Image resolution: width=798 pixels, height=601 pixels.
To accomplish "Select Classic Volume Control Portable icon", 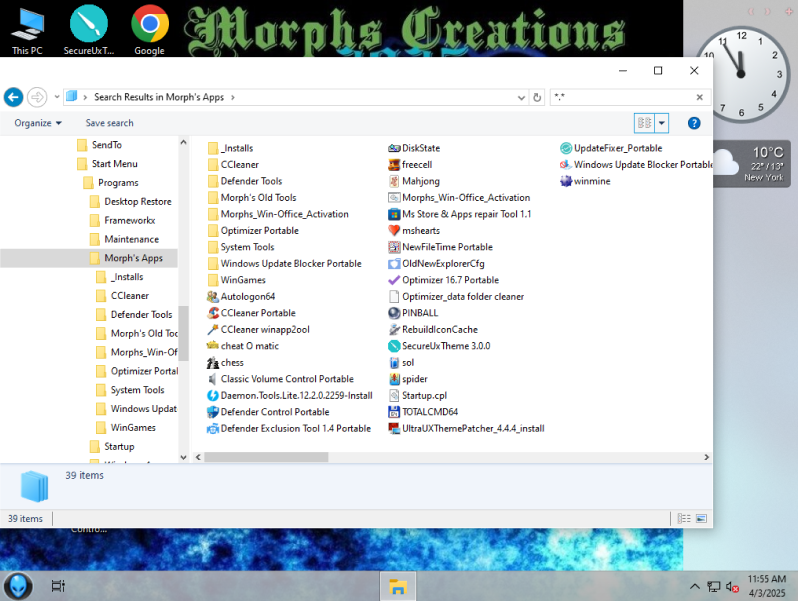I will click(x=213, y=379).
